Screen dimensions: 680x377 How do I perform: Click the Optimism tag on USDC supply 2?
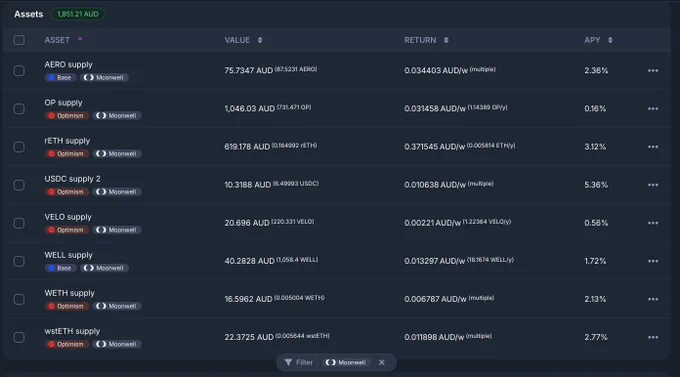click(67, 192)
